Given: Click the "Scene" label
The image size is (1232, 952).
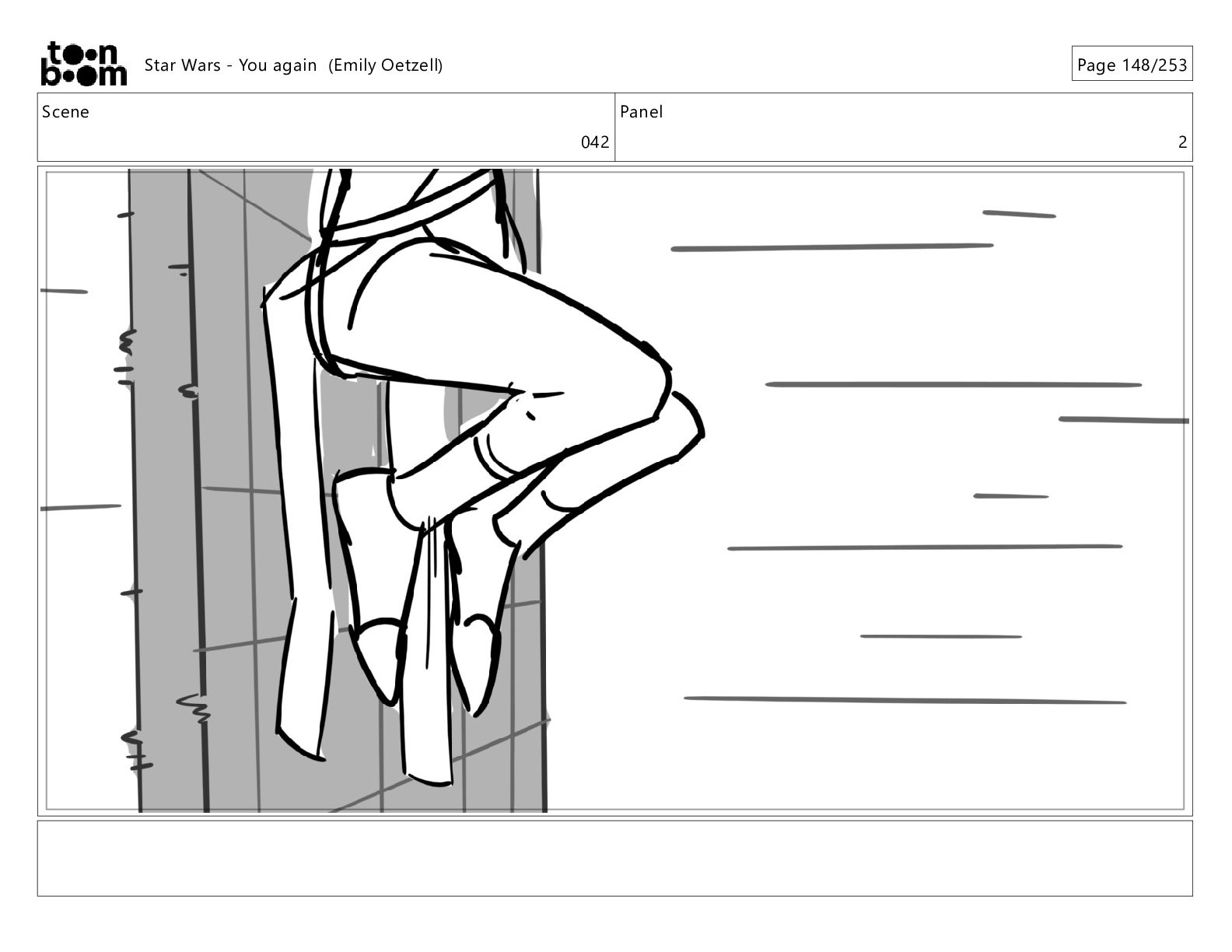Looking at the screenshot, I should coord(65,112).
